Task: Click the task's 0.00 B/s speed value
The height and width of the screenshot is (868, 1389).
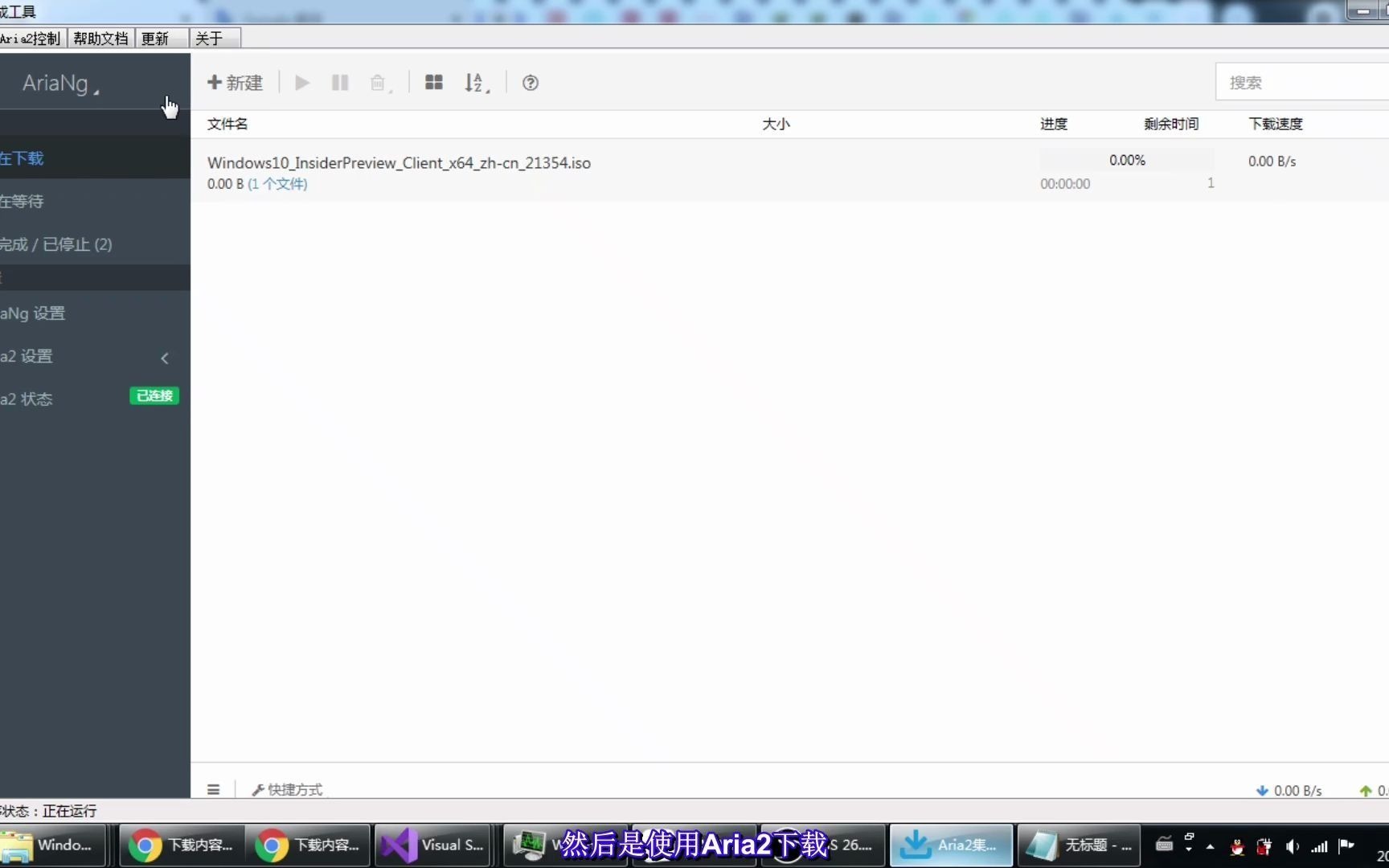Action: 1272,161
